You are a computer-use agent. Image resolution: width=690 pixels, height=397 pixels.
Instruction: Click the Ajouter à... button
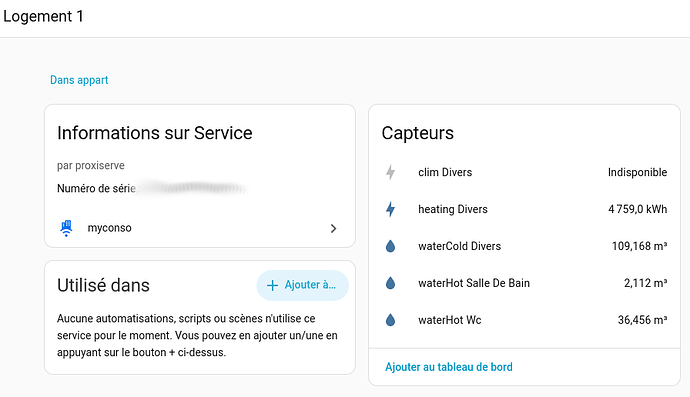[x=303, y=285]
